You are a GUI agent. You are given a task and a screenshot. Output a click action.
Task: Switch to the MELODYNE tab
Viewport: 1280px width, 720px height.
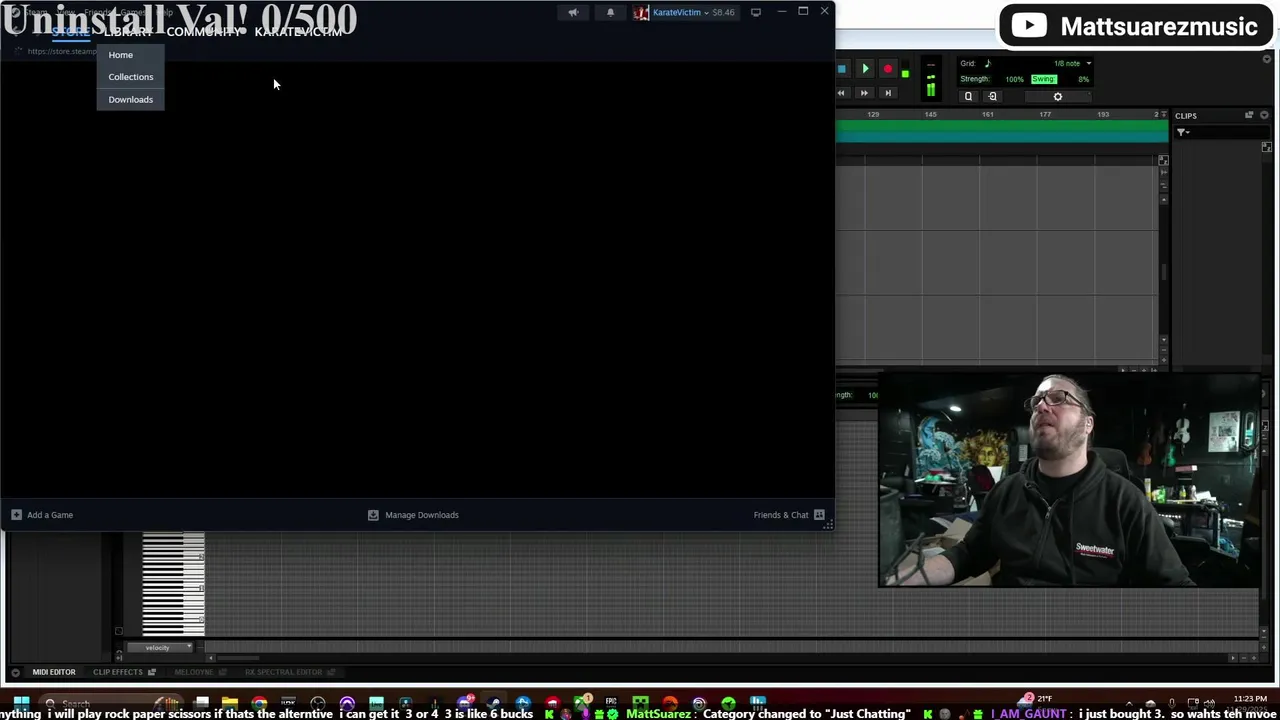pyautogui.click(x=194, y=672)
